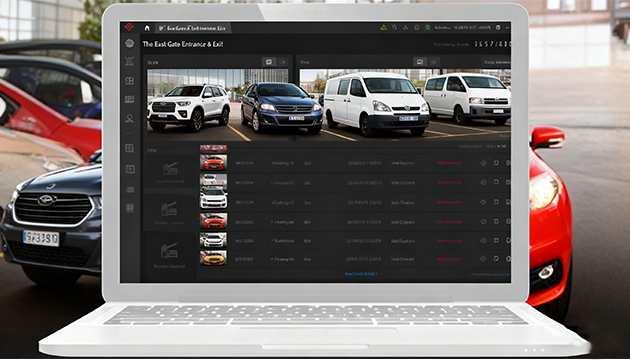Click the exit camera feed with white vans
The width and height of the screenshot is (630, 360).
(x=405, y=105)
